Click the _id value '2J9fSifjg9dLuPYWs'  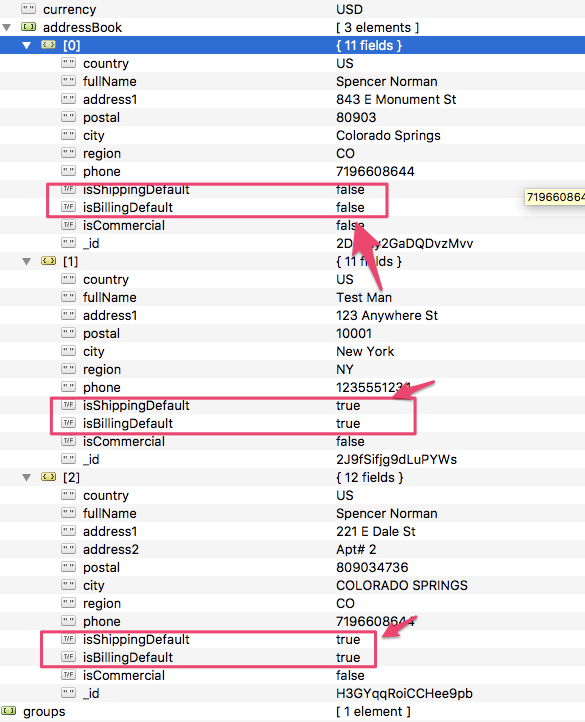397,460
